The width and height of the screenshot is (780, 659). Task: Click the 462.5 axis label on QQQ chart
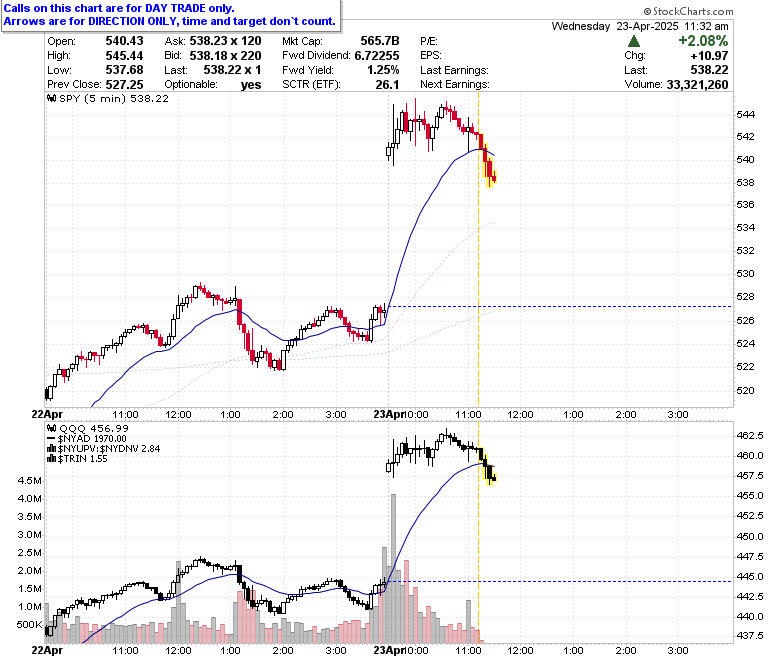pyautogui.click(x=750, y=436)
